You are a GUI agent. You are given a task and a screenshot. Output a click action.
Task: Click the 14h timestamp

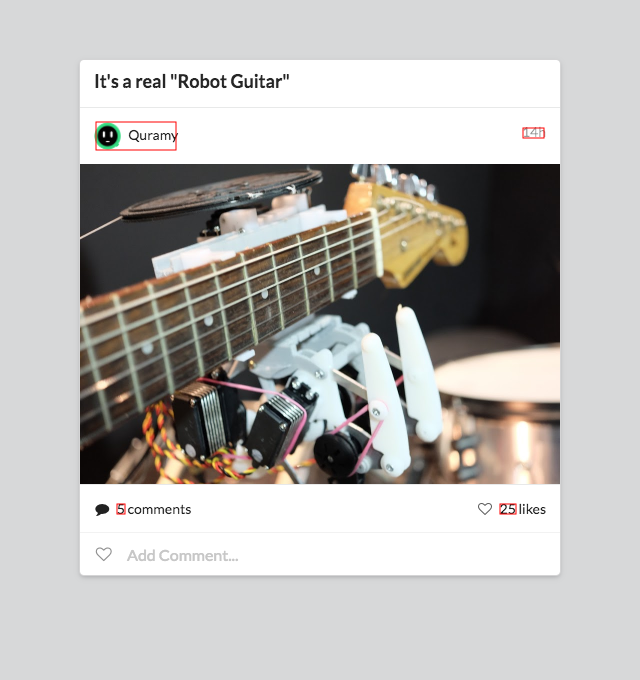[533, 133]
